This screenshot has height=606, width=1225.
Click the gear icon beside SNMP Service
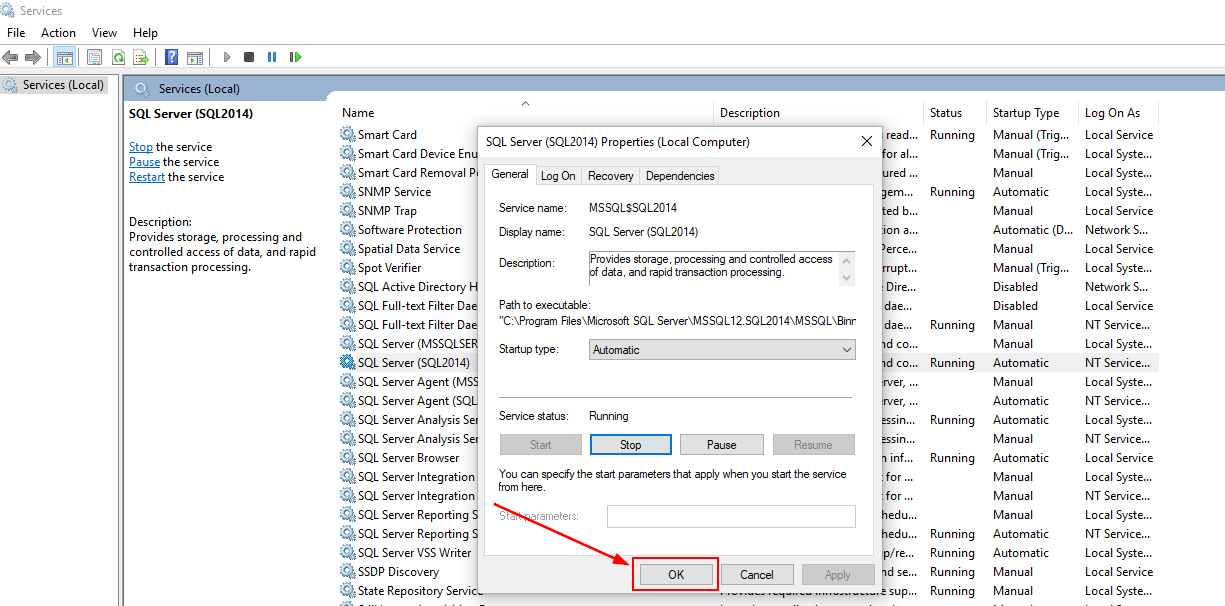348,191
